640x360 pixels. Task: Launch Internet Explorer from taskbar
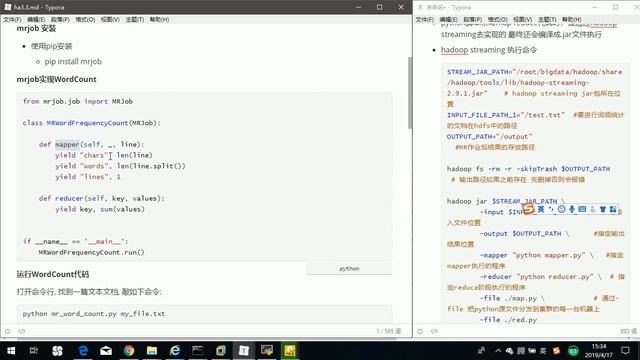pos(175,351)
